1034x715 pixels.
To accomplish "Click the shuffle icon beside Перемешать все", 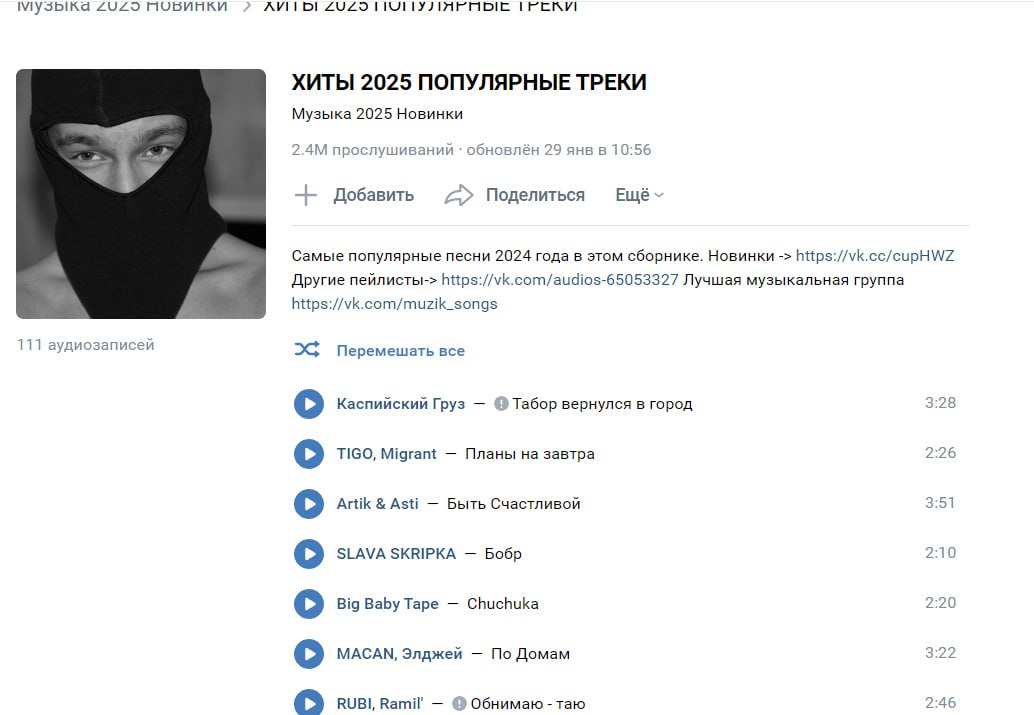I will pyautogui.click(x=307, y=350).
